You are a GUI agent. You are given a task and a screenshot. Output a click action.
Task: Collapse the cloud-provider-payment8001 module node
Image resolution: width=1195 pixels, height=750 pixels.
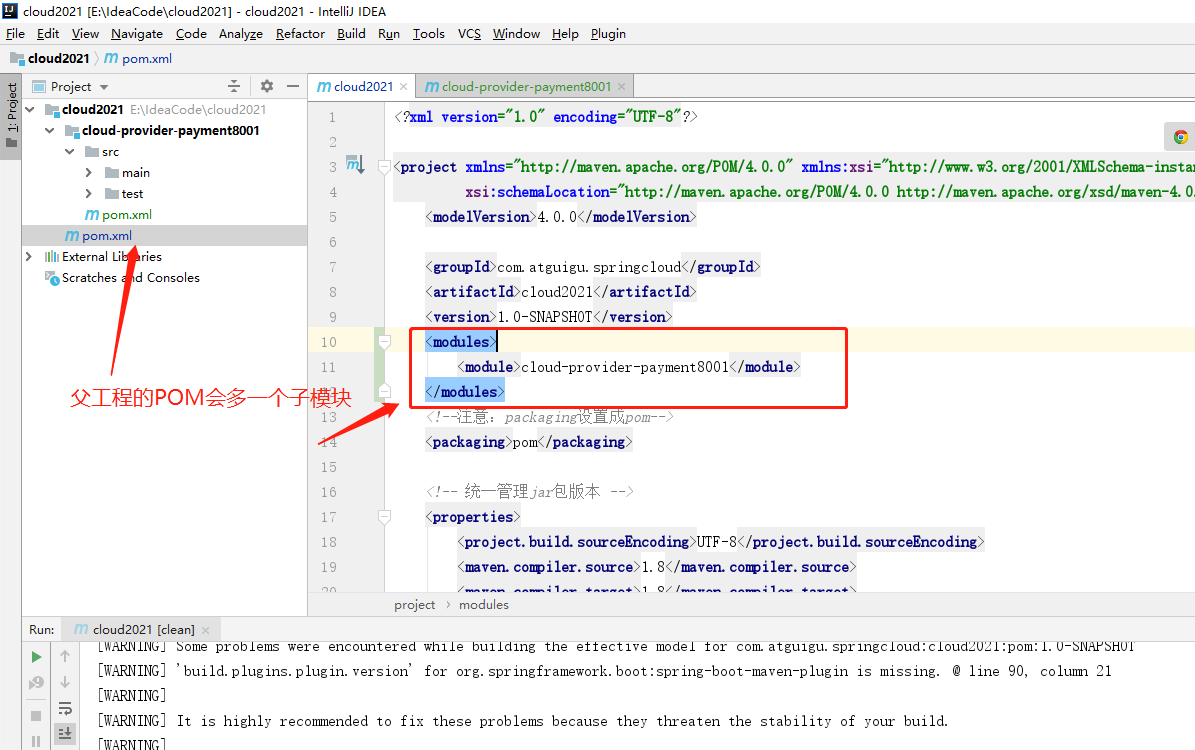50,131
